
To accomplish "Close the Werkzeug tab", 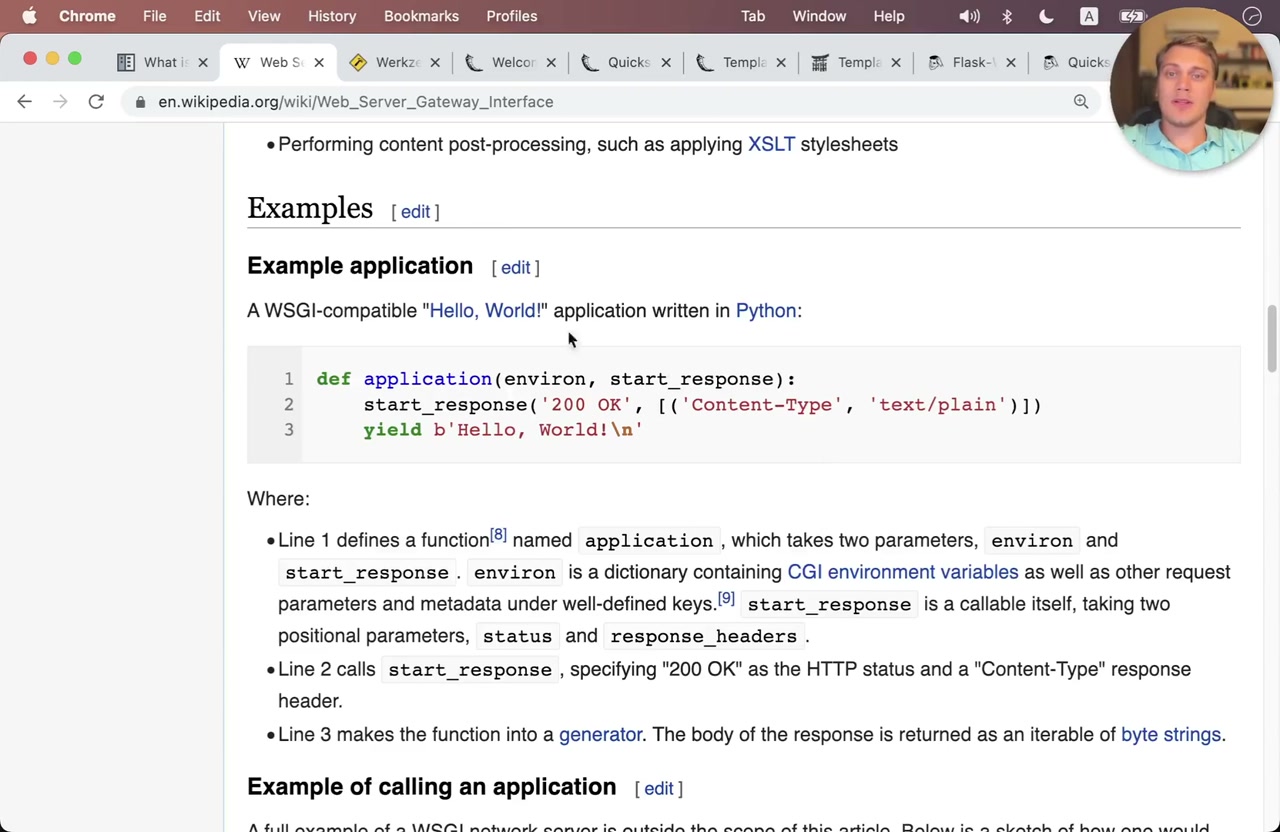I will 435,62.
